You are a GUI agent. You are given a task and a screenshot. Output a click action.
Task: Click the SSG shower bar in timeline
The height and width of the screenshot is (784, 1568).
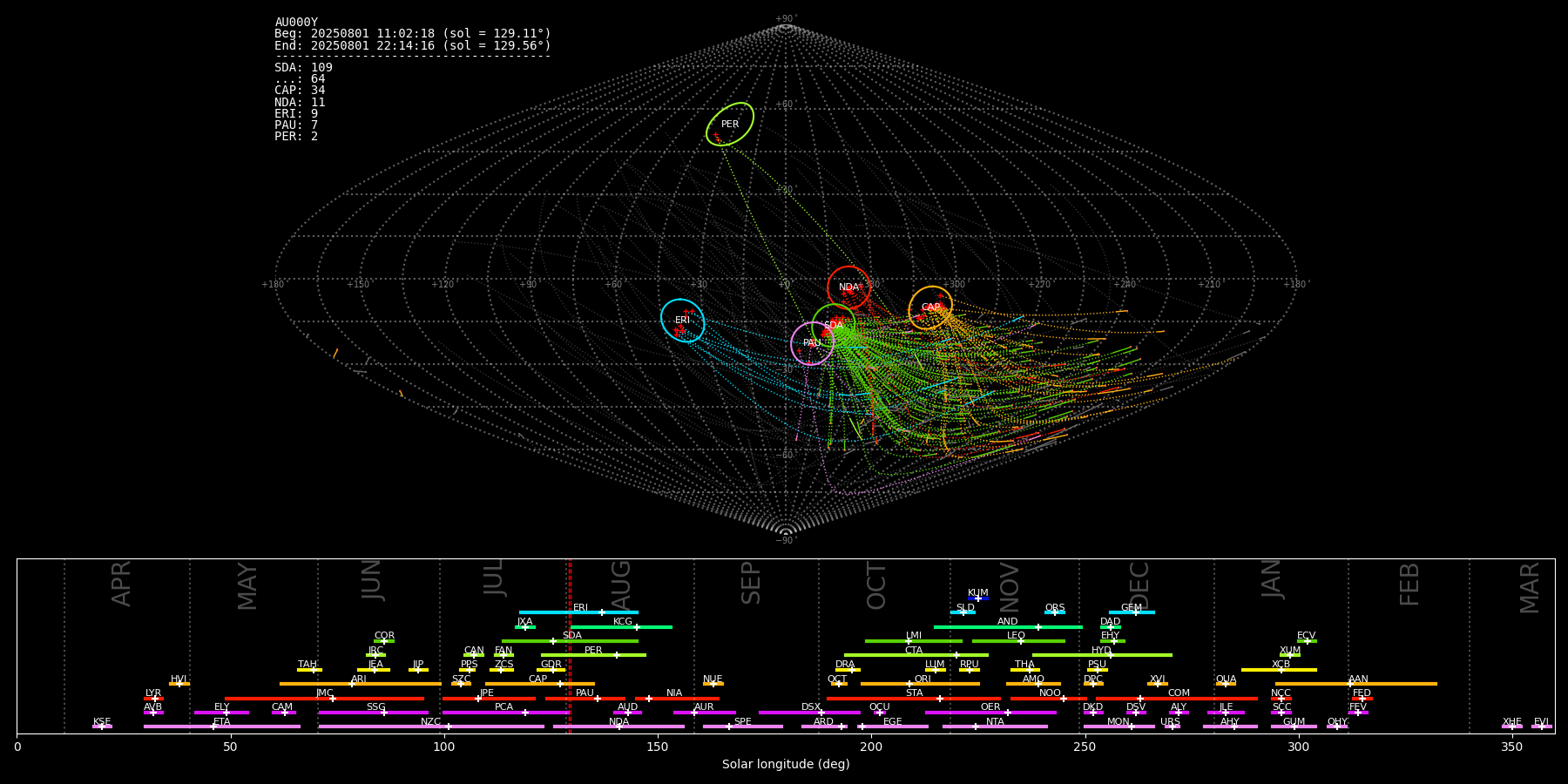point(373,713)
